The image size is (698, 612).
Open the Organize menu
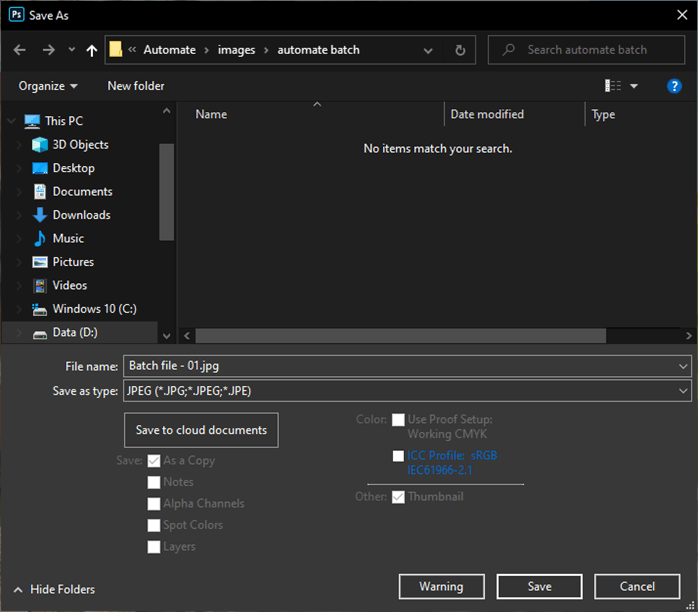coord(48,86)
